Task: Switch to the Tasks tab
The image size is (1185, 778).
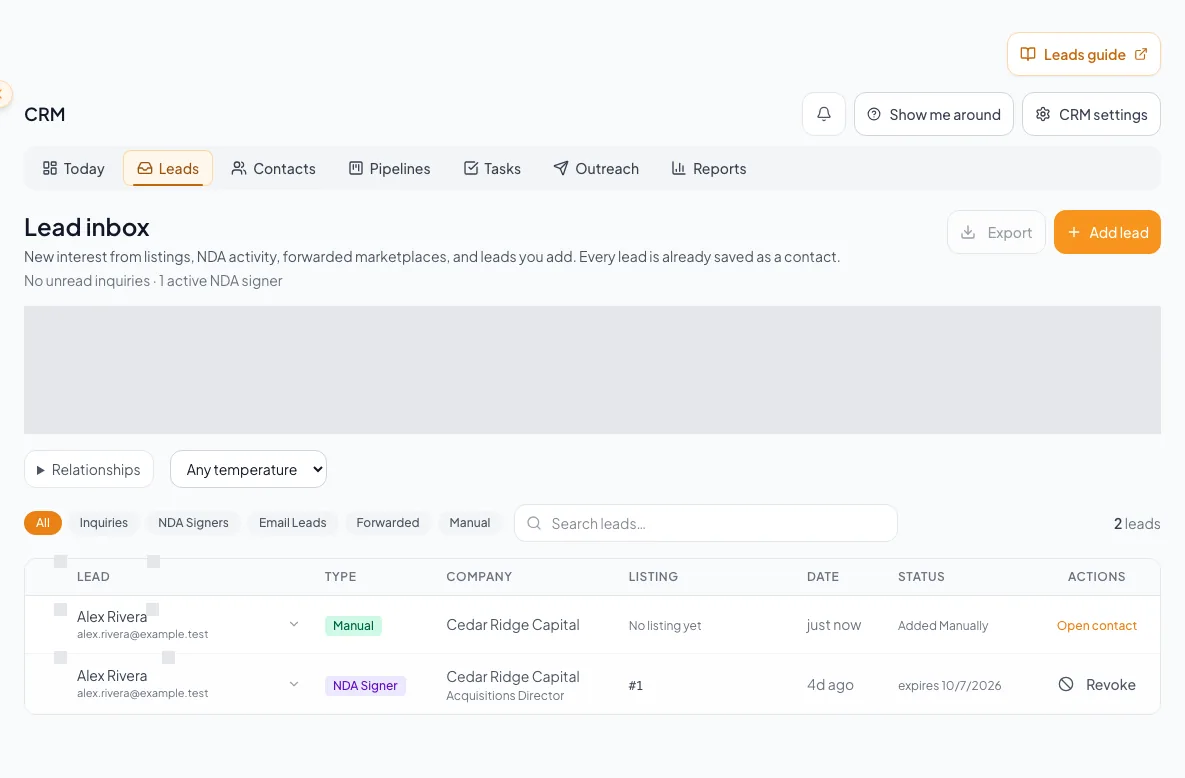Action: tap(492, 169)
